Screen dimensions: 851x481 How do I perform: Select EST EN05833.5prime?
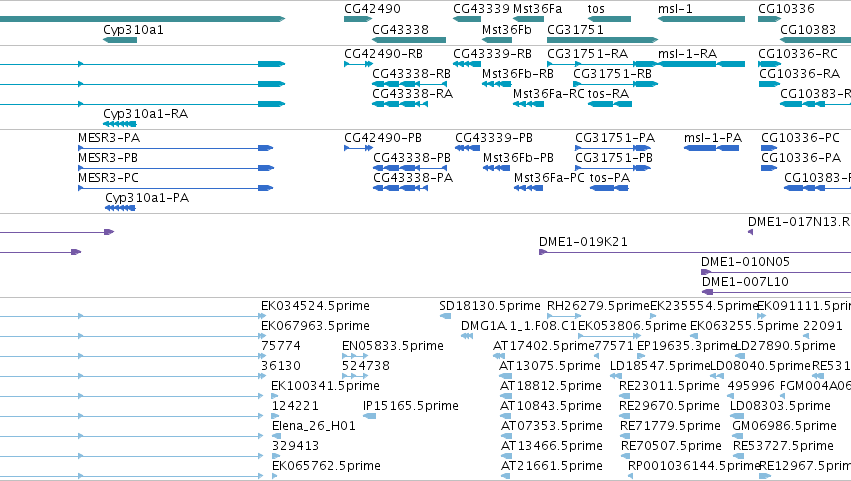(355, 356)
